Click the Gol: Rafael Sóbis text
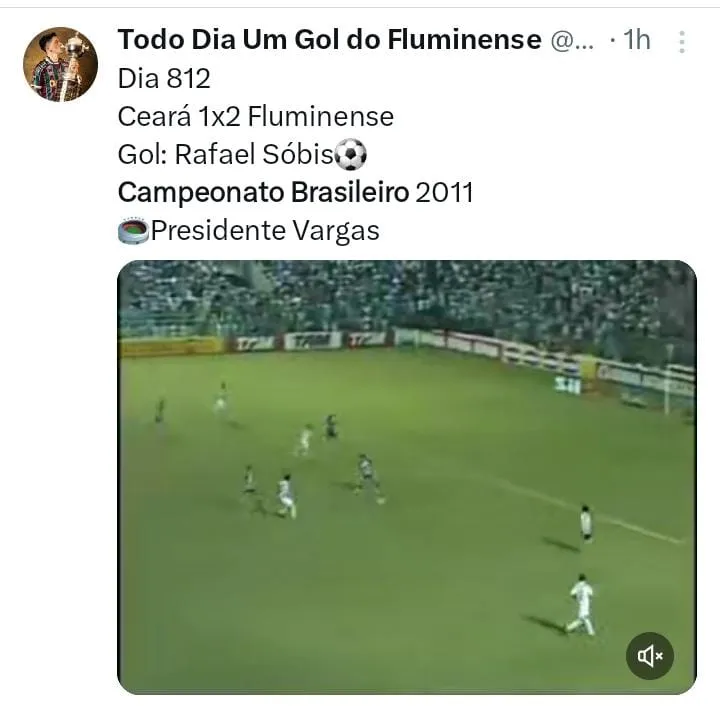The width and height of the screenshot is (720, 706). (225, 154)
